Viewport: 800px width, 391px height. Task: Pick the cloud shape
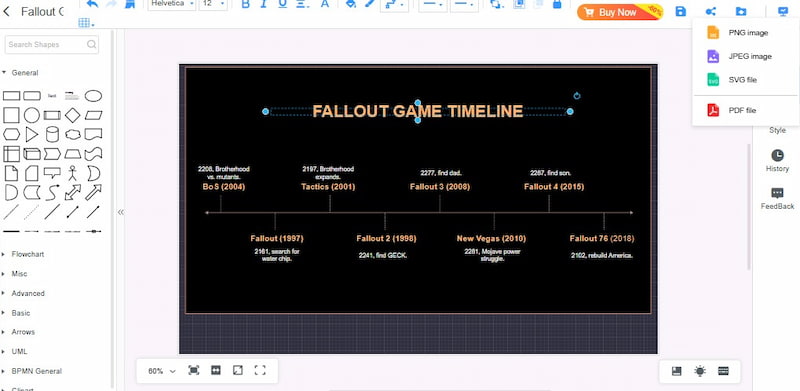(x=72, y=134)
